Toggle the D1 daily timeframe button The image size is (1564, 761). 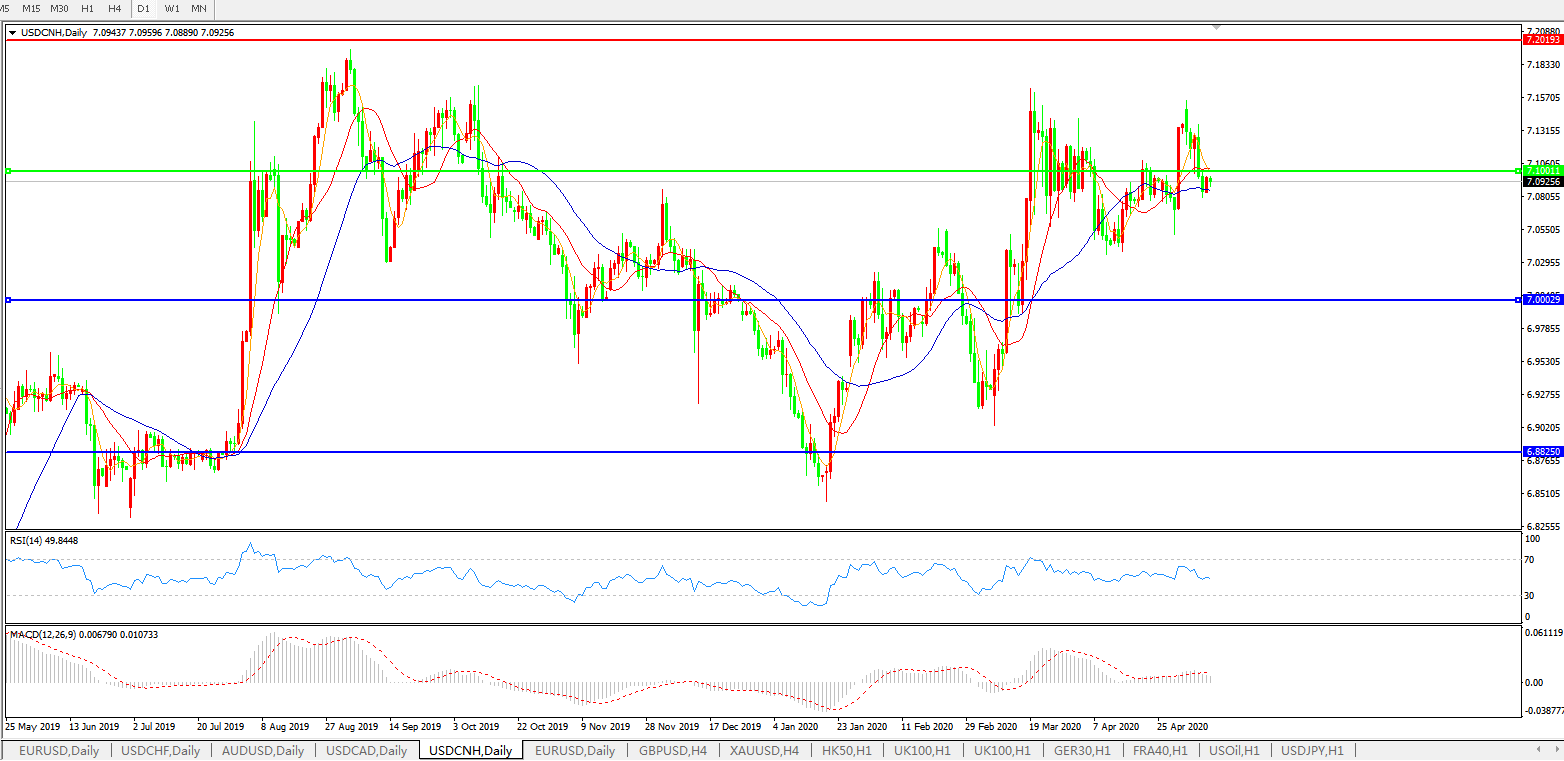click(x=144, y=8)
